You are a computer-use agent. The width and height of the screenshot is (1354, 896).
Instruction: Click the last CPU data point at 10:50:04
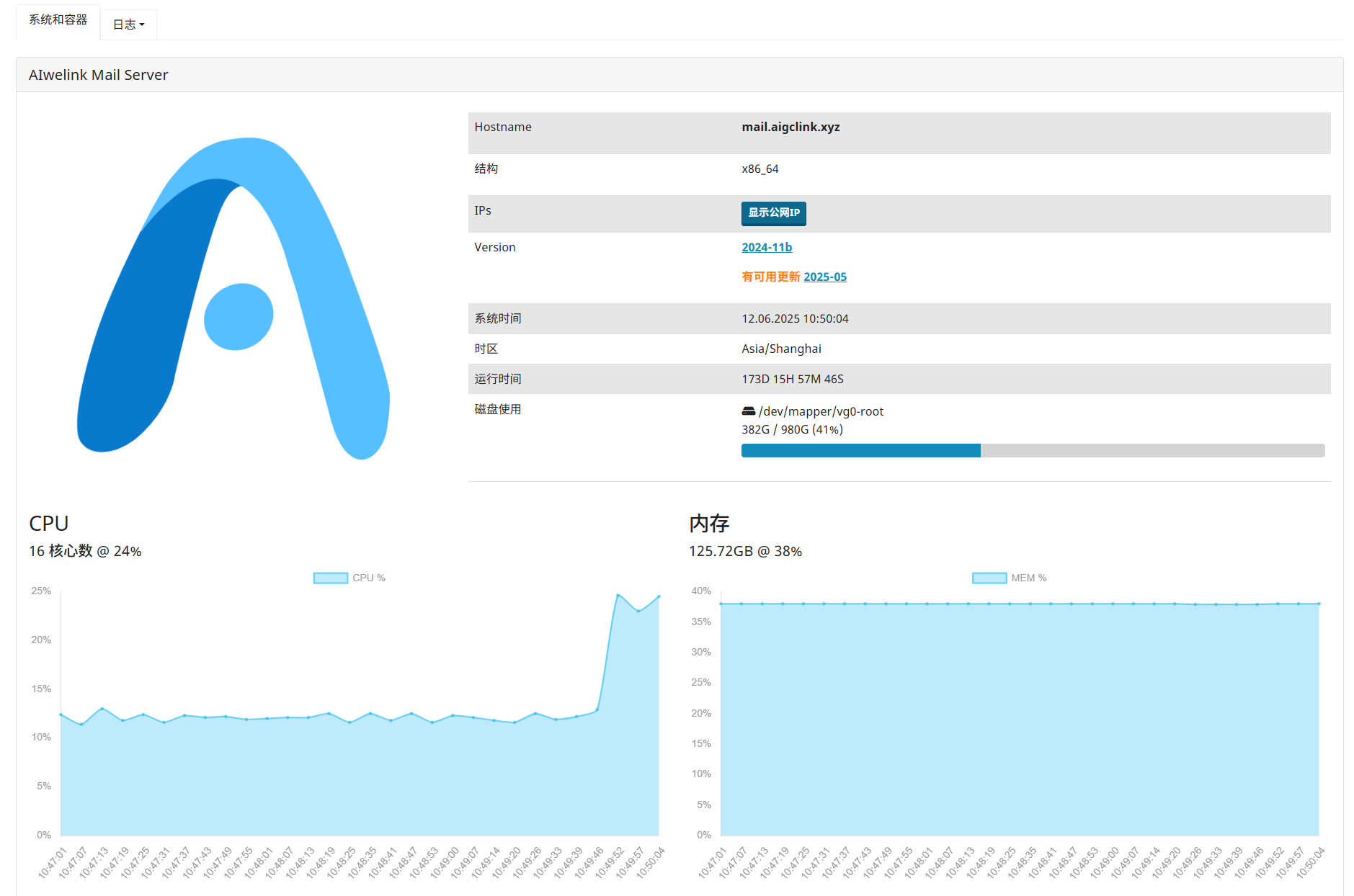pyautogui.click(x=659, y=596)
